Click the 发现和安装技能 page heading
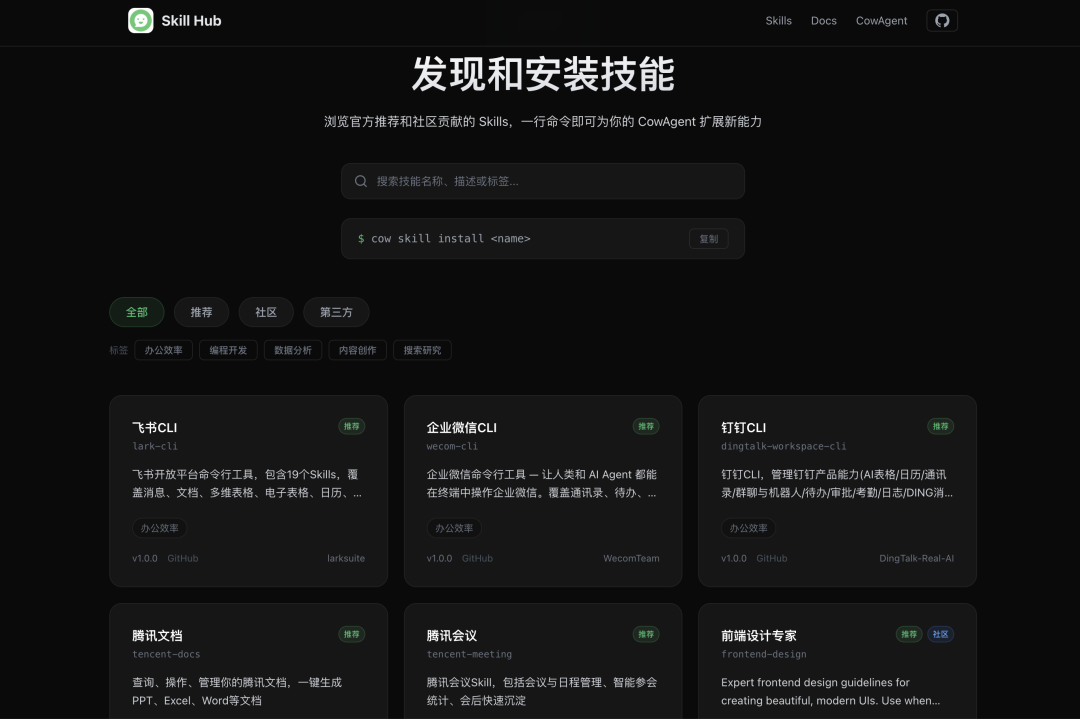Image resolution: width=1080 pixels, height=719 pixels. pos(543,74)
